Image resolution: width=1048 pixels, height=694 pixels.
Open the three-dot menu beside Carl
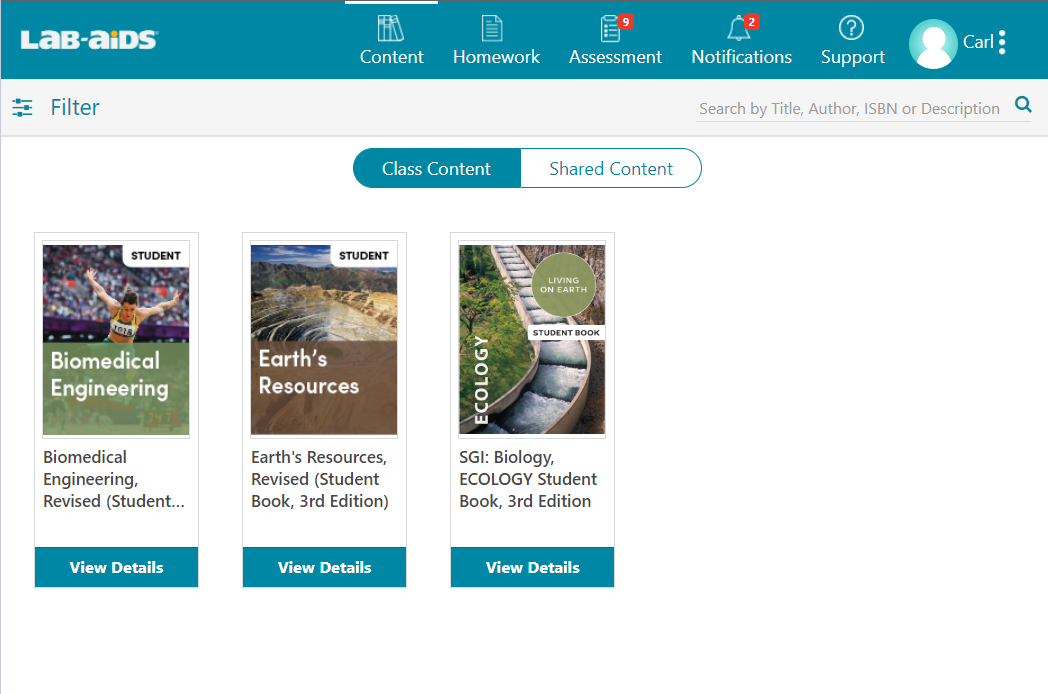click(x=1002, y=43)
